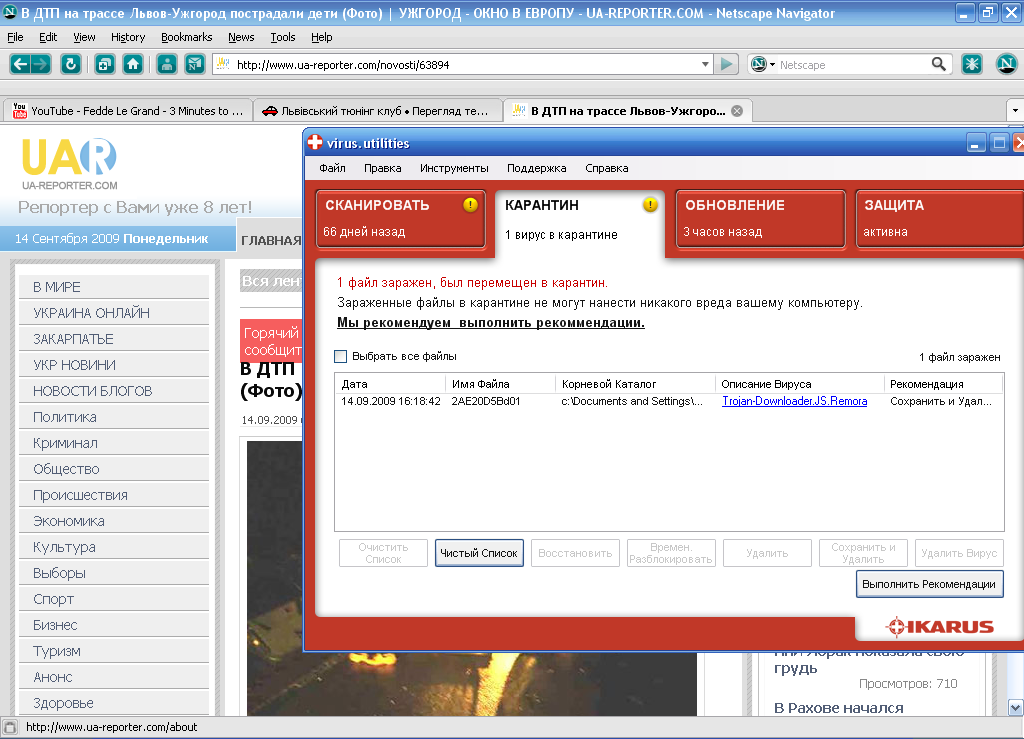Click the person icon in the Netscape toolbar
Screen dimensions: 1024x739
coord(167,64)
